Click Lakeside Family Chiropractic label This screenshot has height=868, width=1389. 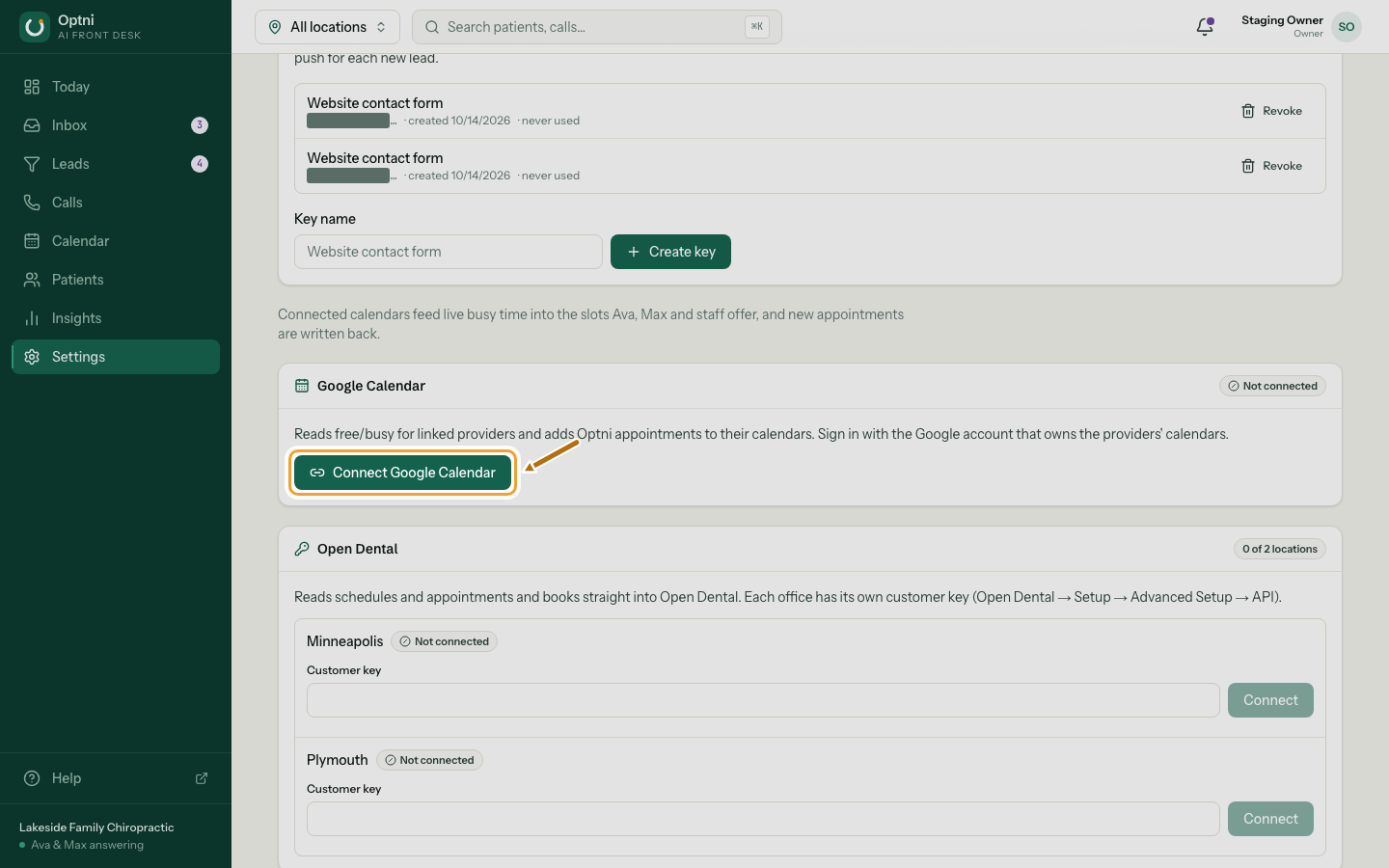[96, 827]
